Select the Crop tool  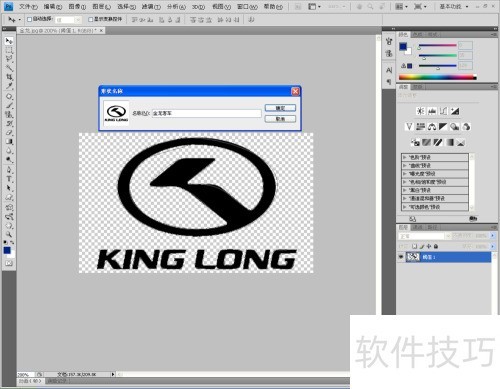coord(9,77)
